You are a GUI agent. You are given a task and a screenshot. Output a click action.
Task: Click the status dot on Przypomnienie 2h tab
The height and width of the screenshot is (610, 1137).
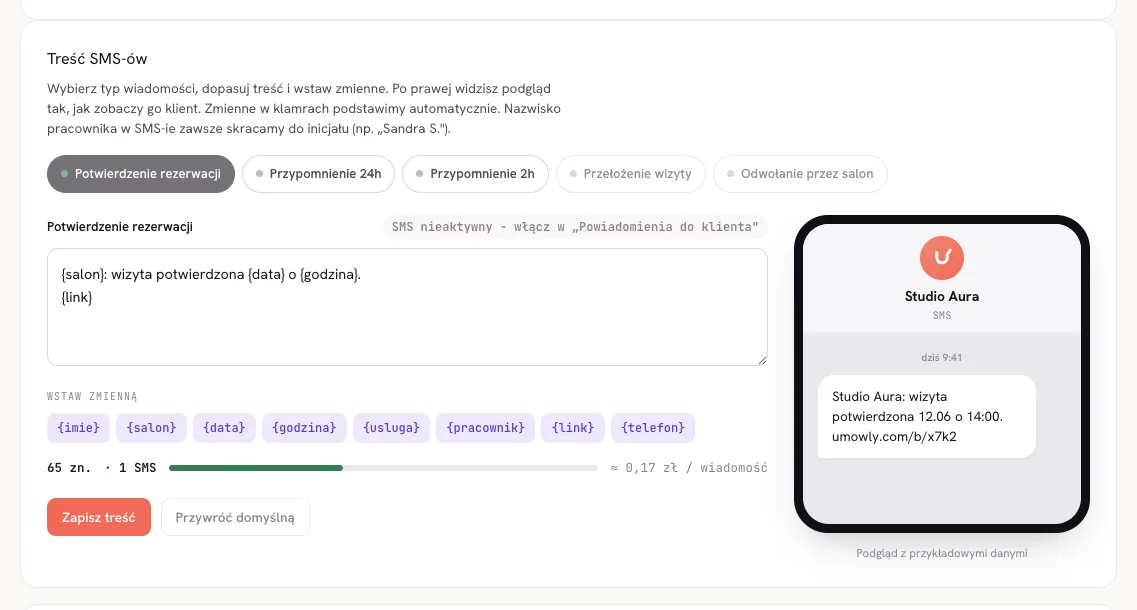click(419, 174)
